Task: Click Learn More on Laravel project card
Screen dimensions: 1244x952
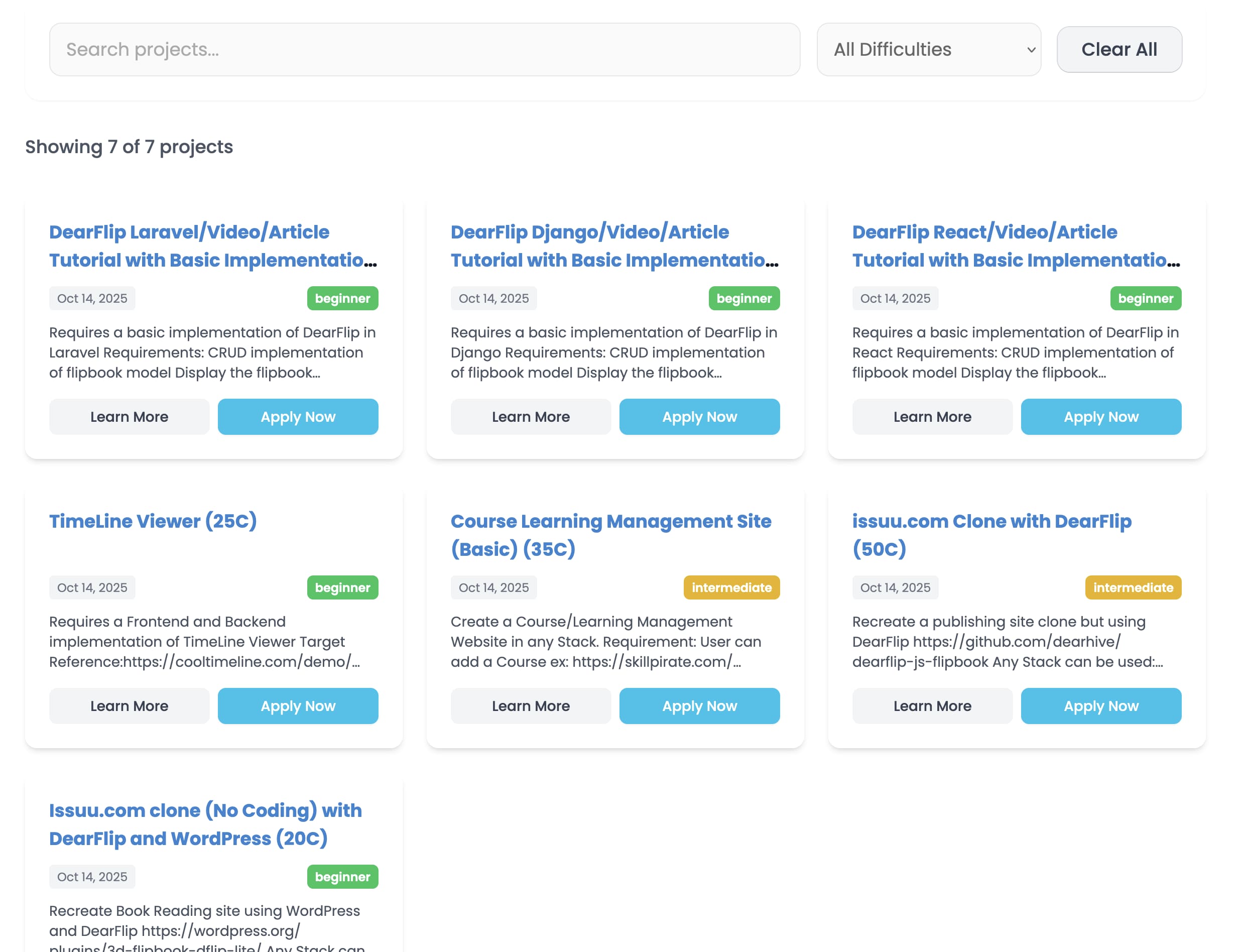Action: point(129,417)
